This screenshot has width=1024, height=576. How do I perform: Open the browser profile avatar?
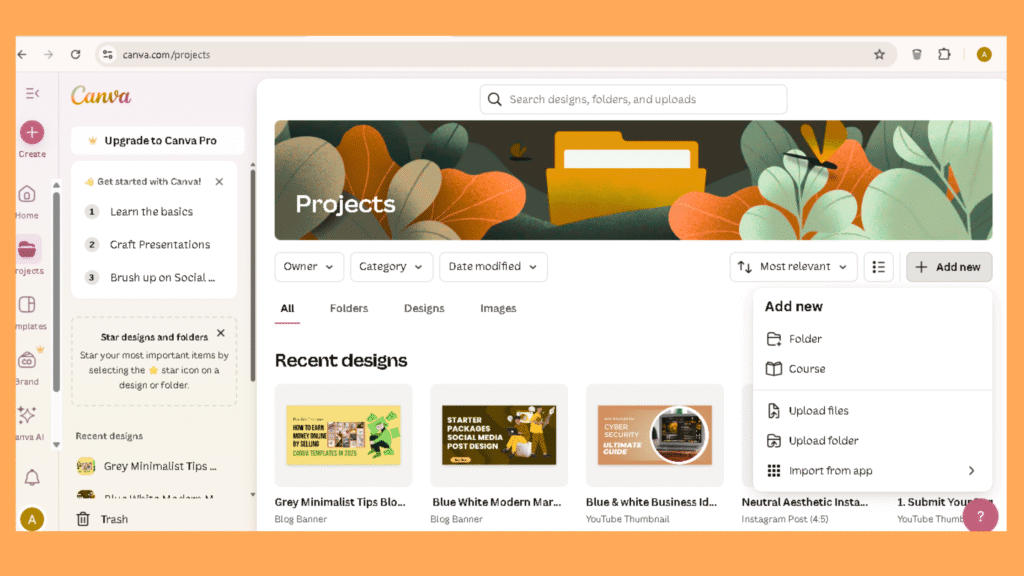(984, 55)
